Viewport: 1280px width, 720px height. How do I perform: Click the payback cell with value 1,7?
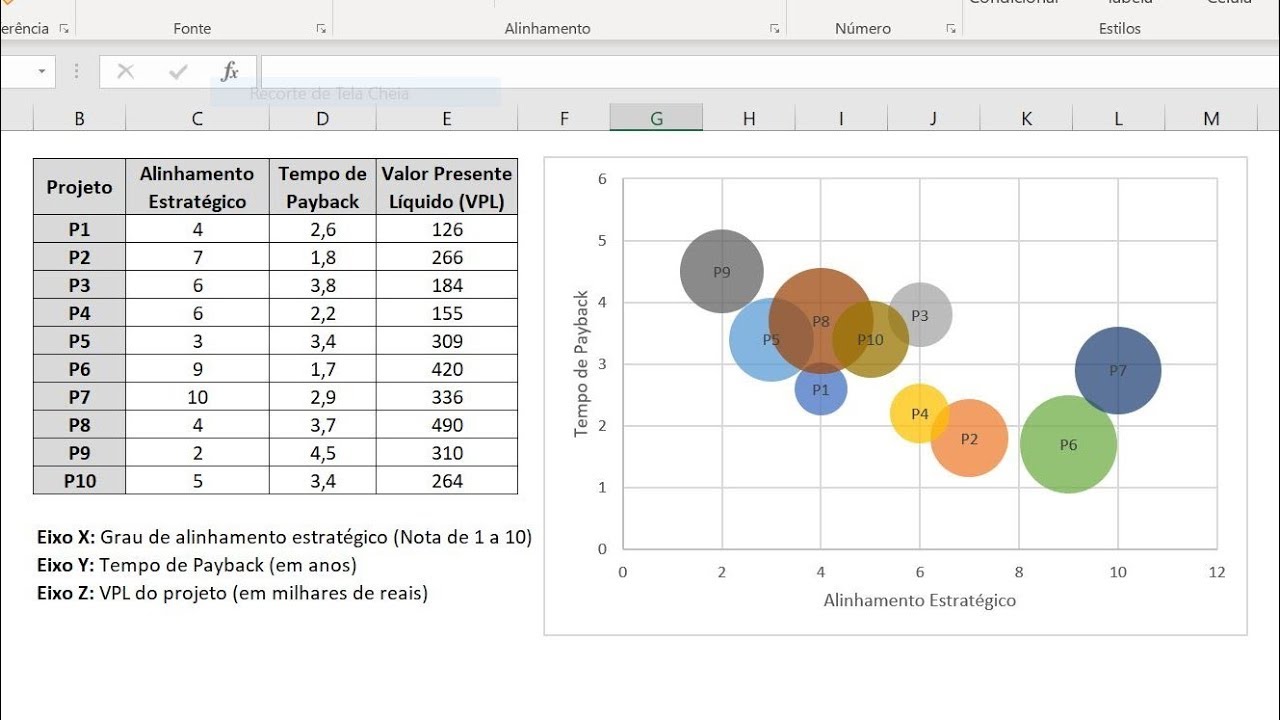coord(322,369)
